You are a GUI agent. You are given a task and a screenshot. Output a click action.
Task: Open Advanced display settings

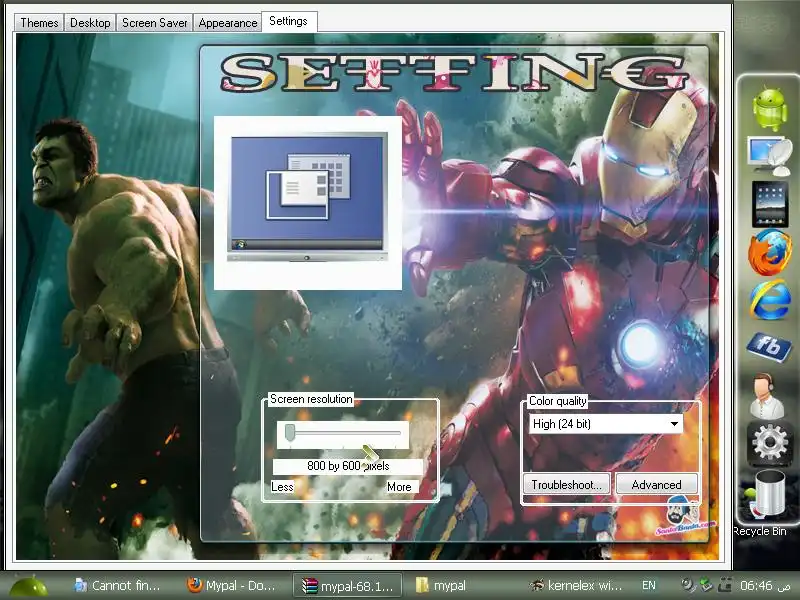pyautogui.click(x=657, y=484)
